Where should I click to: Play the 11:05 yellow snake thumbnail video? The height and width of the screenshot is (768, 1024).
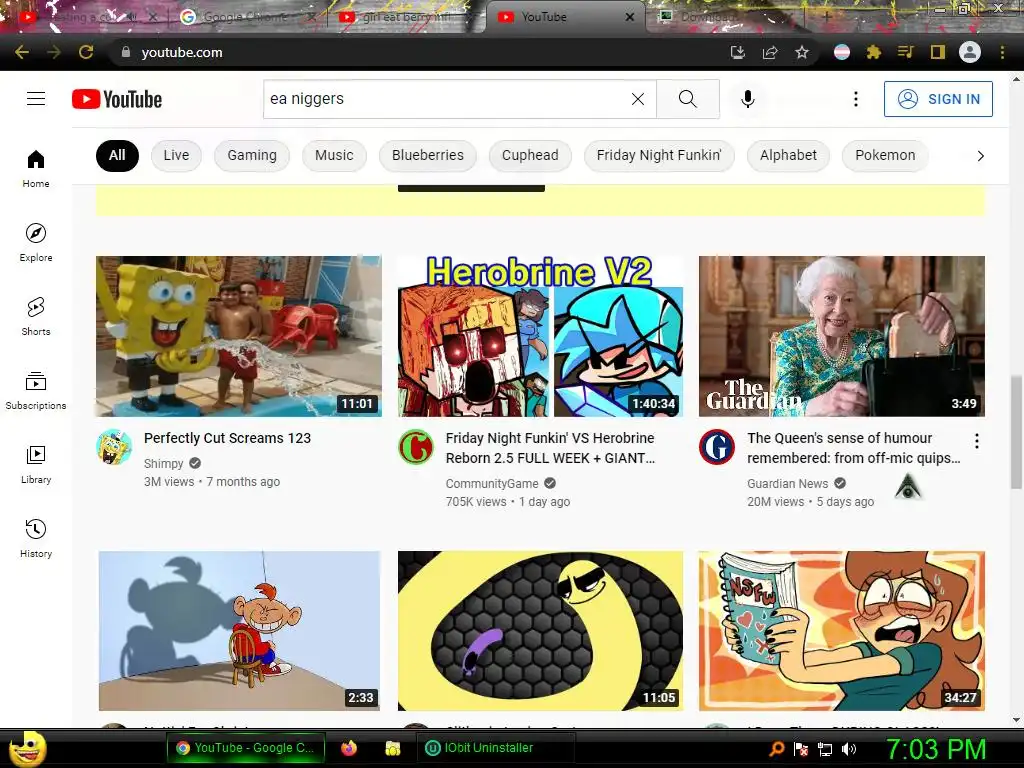(x=541, y=631)
